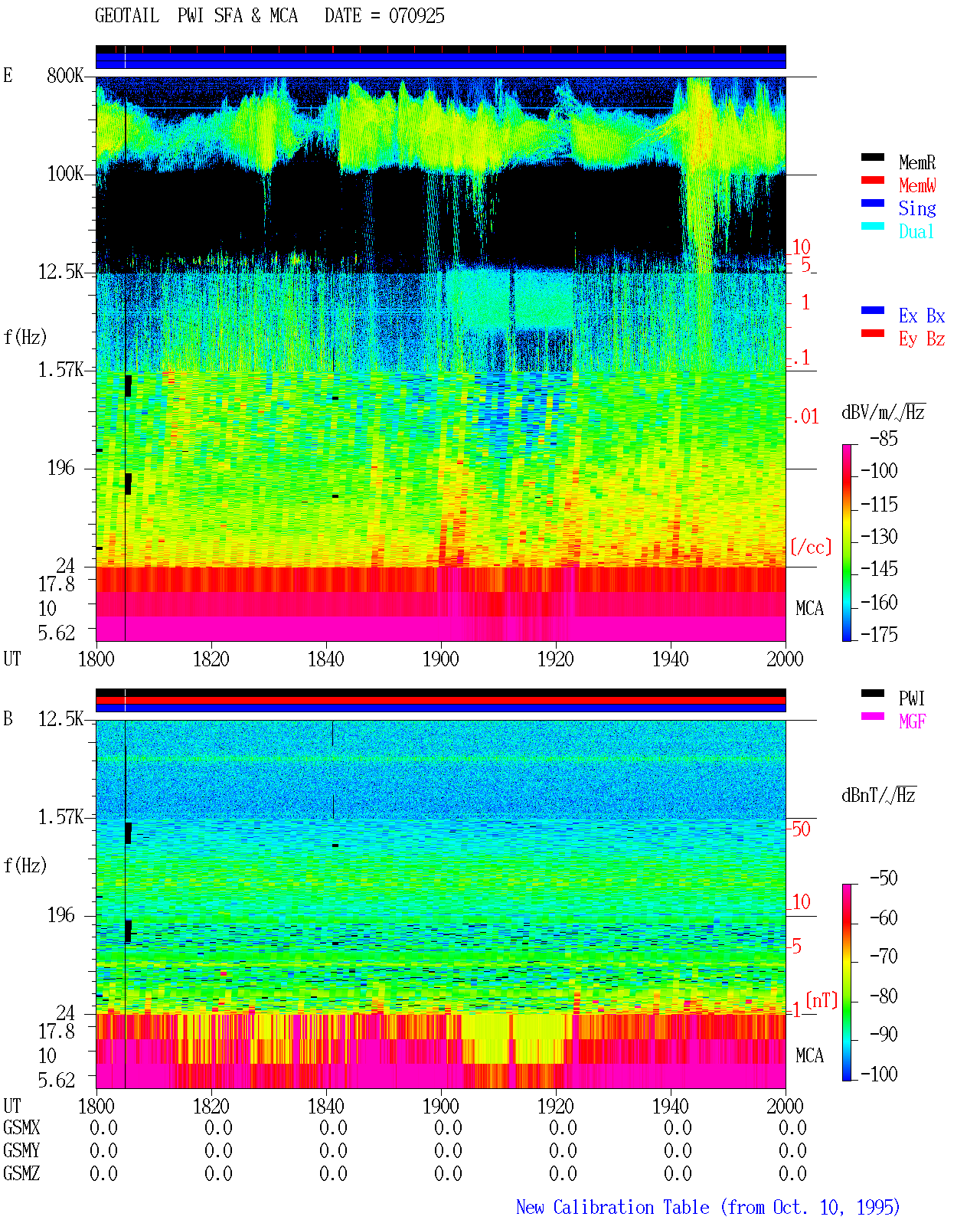Viewport: 980px width, 1220px height.
Task: Click the red MemW legend swatch
Action: pyautogui.click(x=873, y=180)
